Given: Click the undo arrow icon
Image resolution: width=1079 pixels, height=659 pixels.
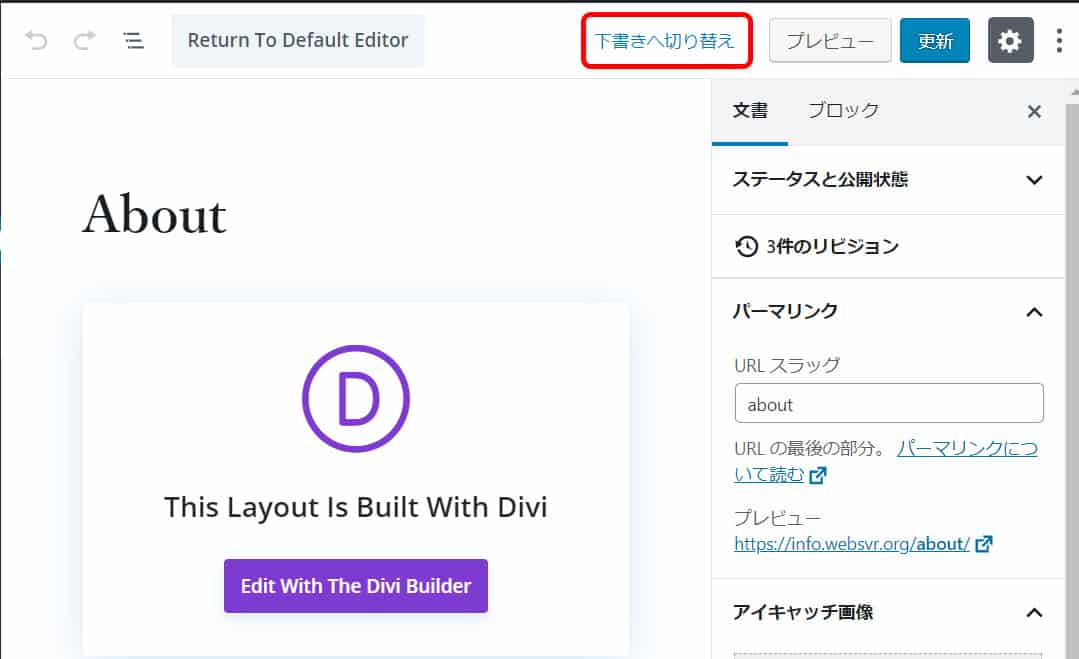Looking at the screenshot, I should [x=37, y=41].
